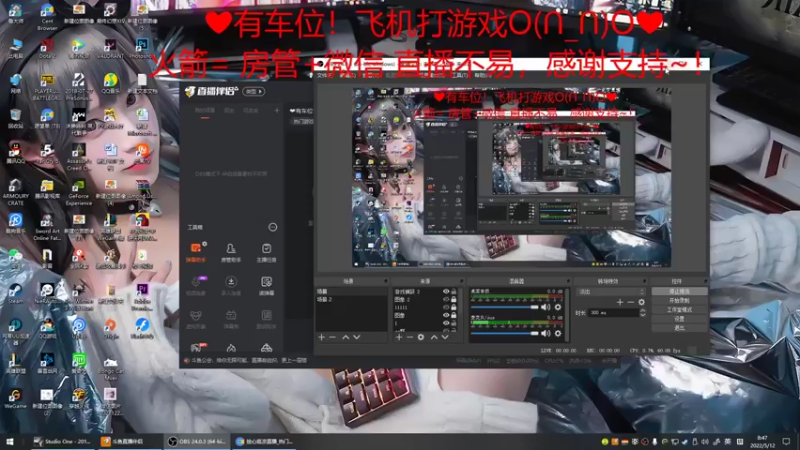Mute the 桌面音频 speaker icon
Screen dimensions: 800x450
[x=545, y=307]
